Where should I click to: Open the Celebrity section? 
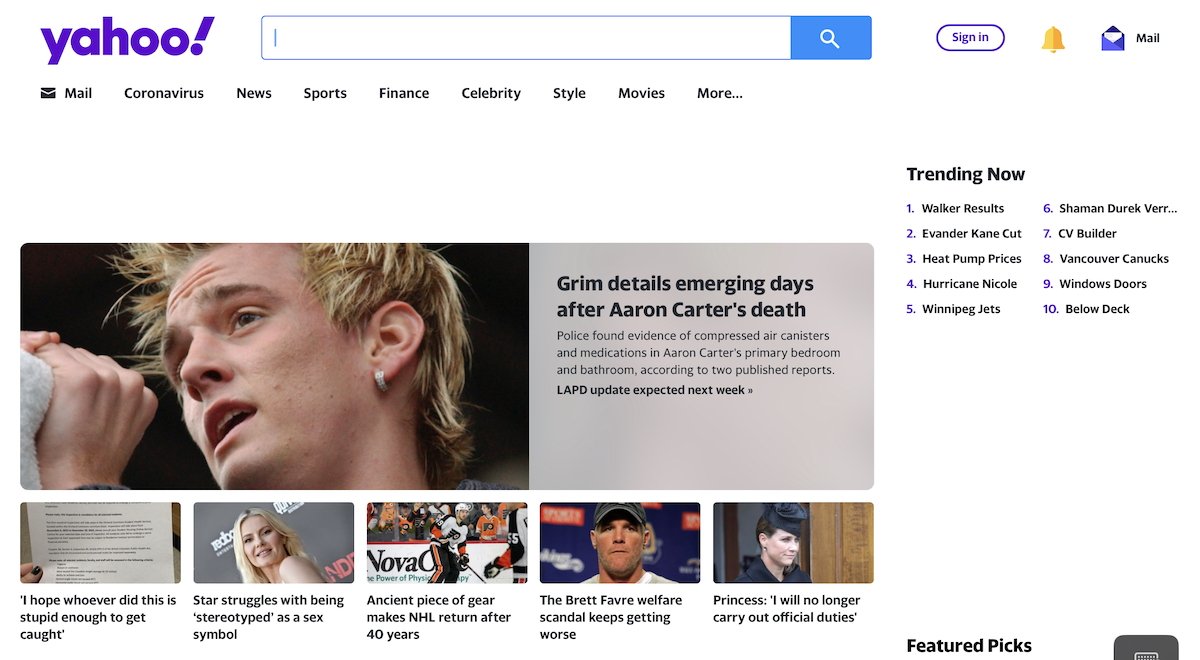[x=491, y=93]
